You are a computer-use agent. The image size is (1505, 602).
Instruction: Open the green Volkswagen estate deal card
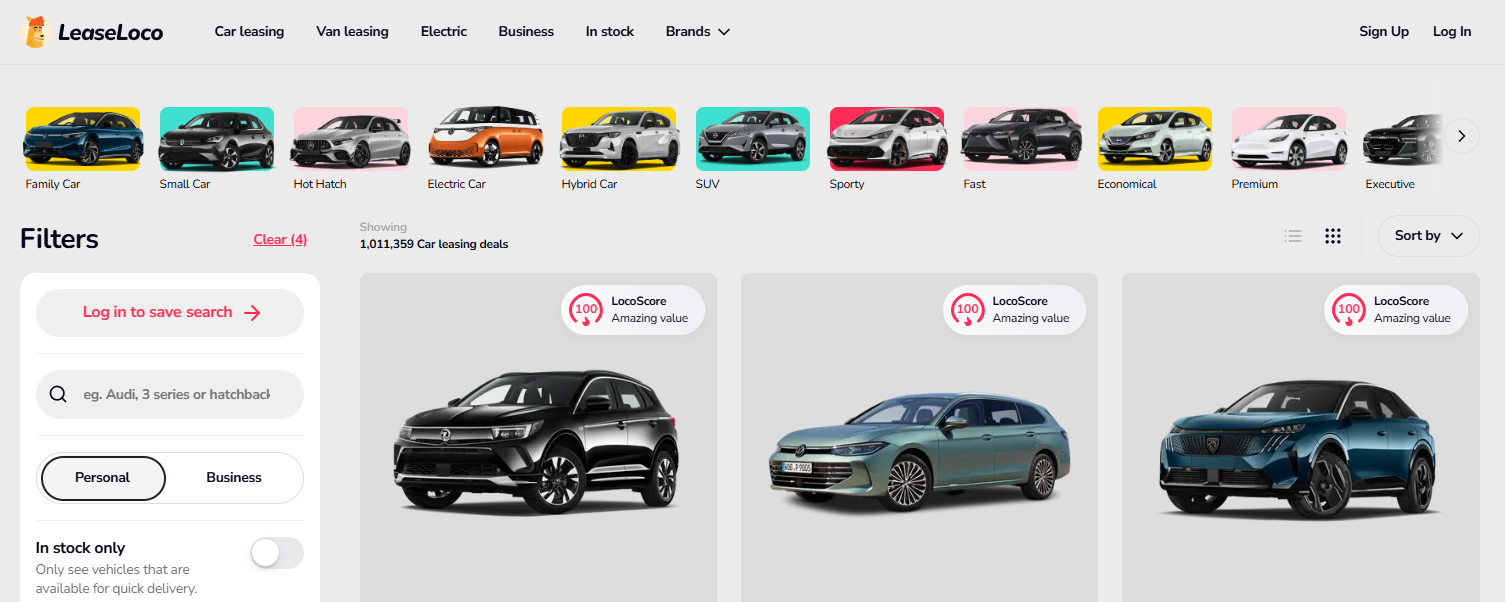(919, 437)
